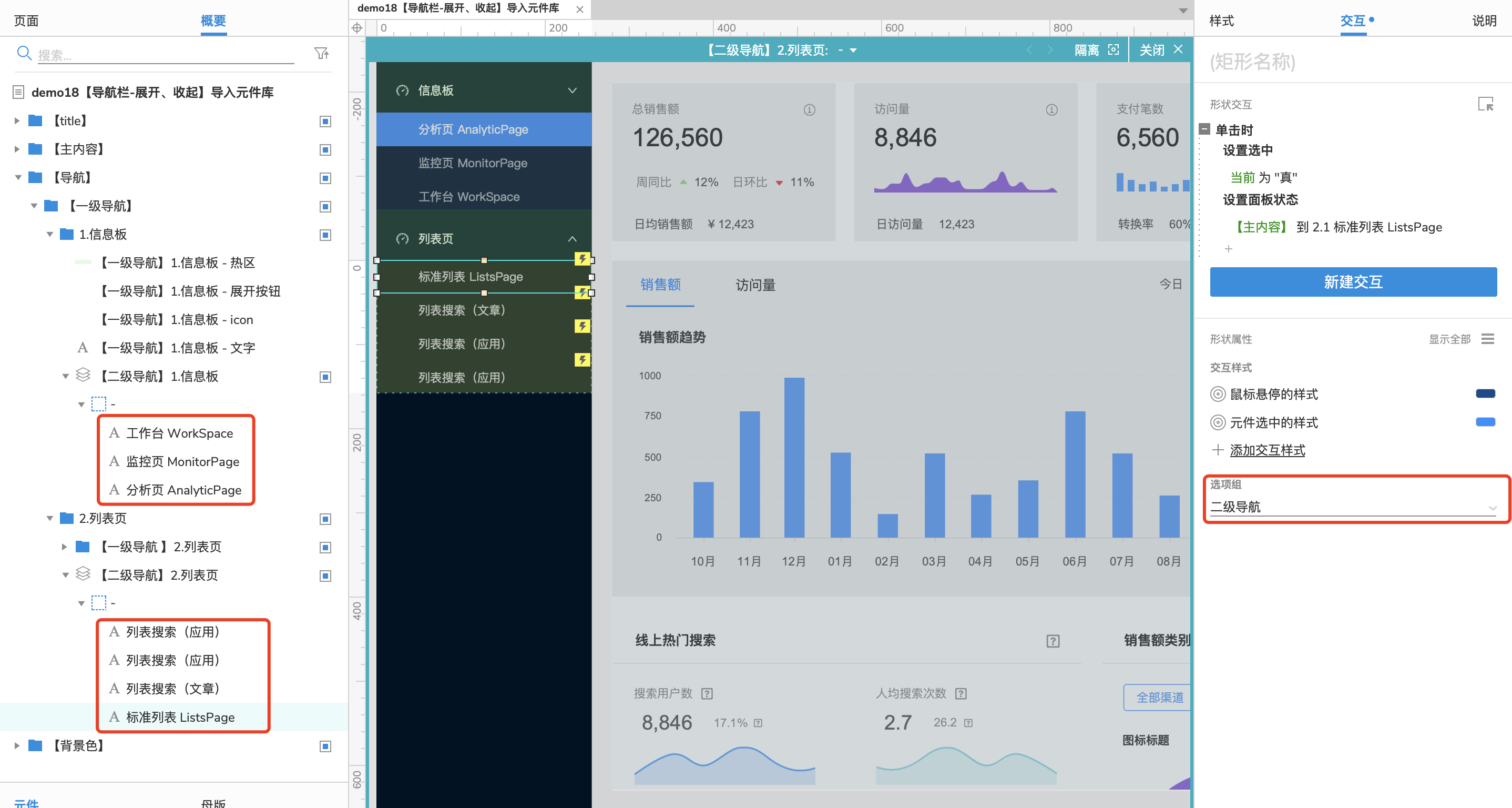Expand the 【主内容】 folder
The image size is (1512, 808).
tap(17, 149)
